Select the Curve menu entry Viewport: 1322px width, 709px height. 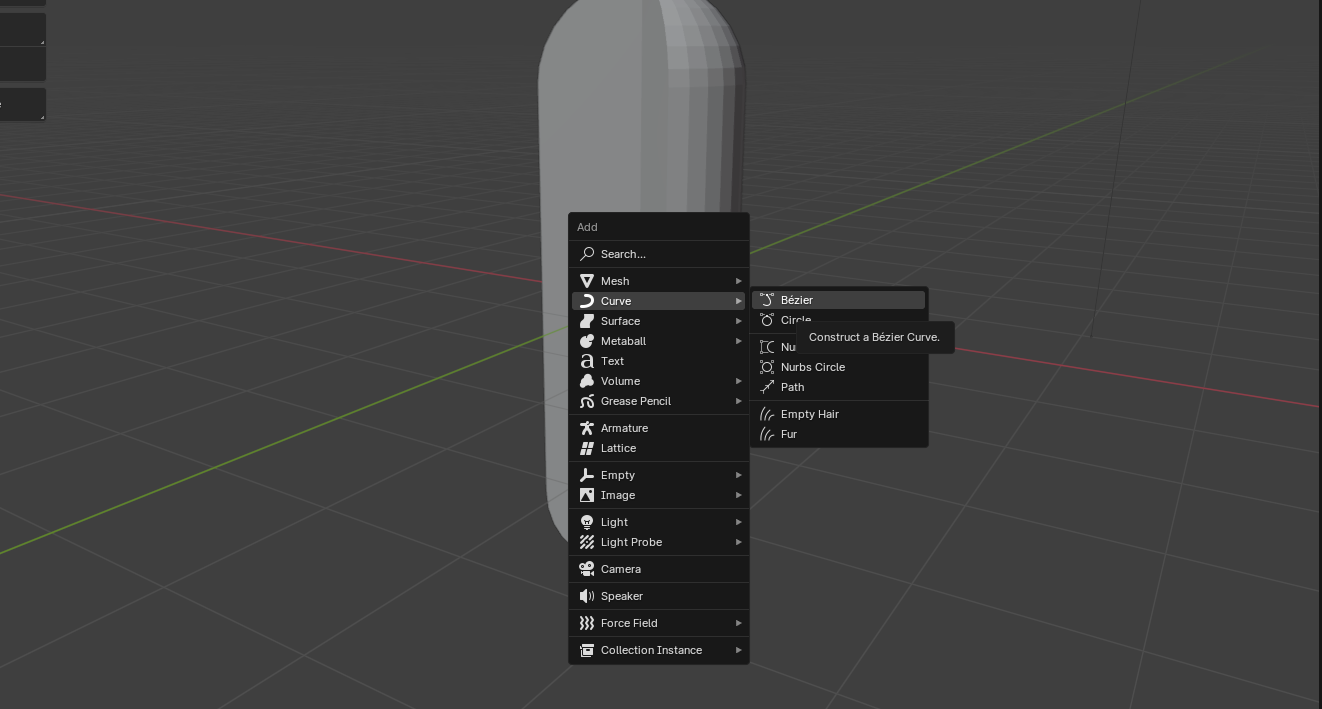tap(659, 301)
